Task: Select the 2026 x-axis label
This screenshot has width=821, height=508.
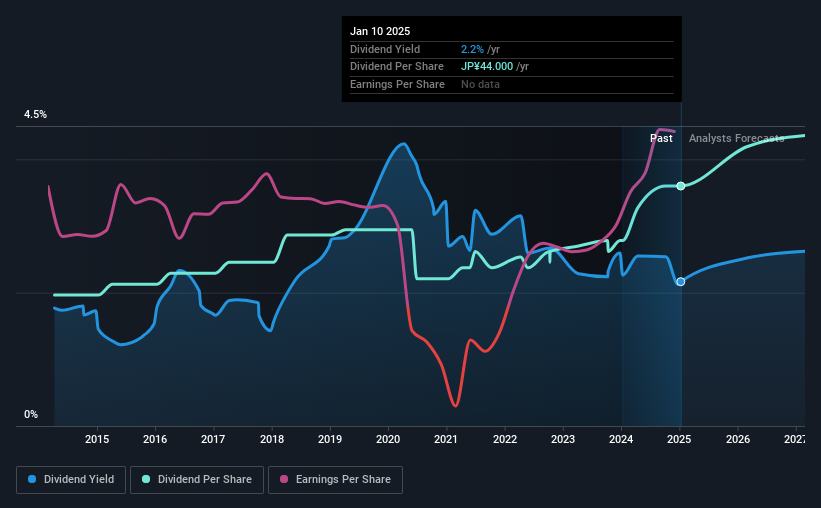Action: (x=738, y=439)
